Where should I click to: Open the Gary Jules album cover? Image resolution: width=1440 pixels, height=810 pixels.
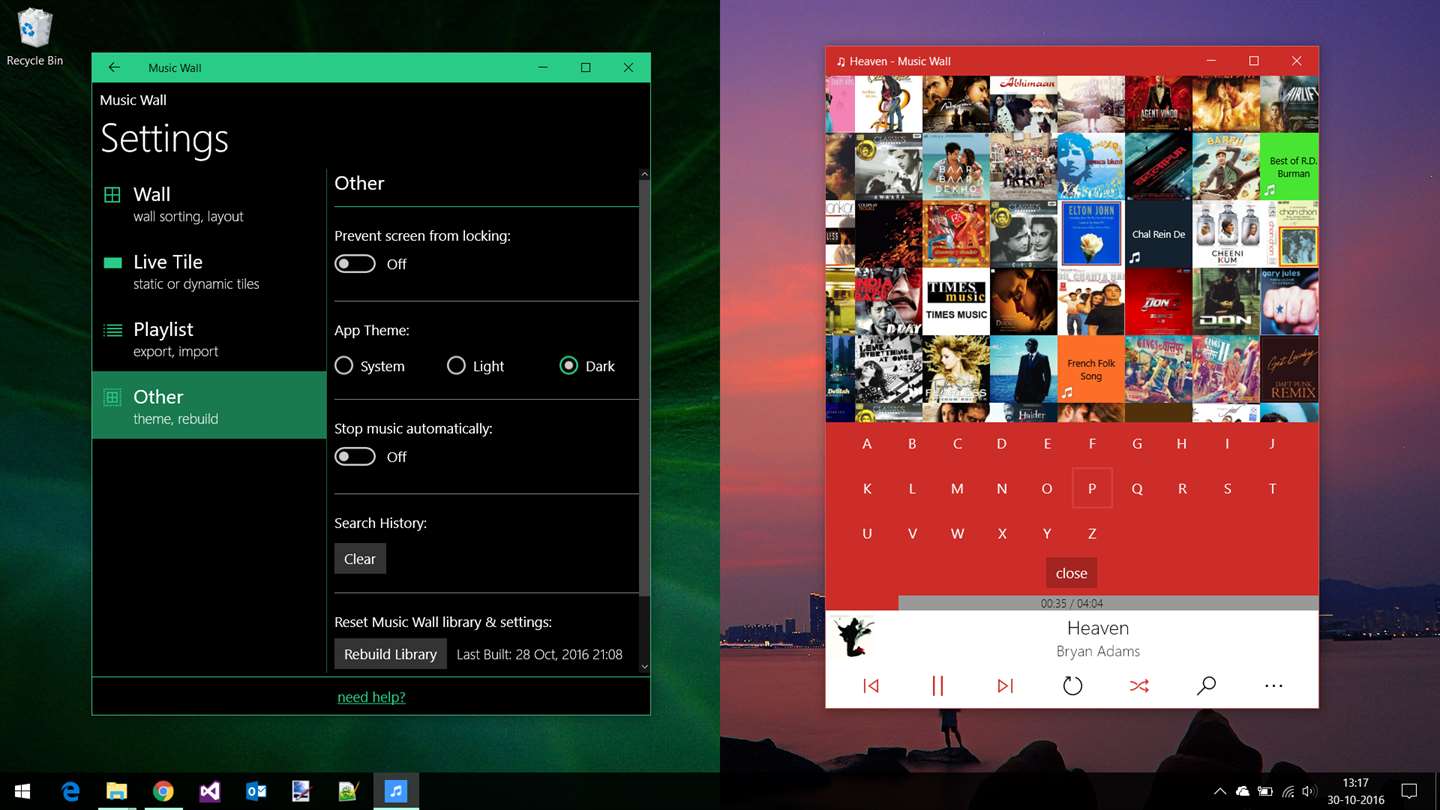(1289, 301)
